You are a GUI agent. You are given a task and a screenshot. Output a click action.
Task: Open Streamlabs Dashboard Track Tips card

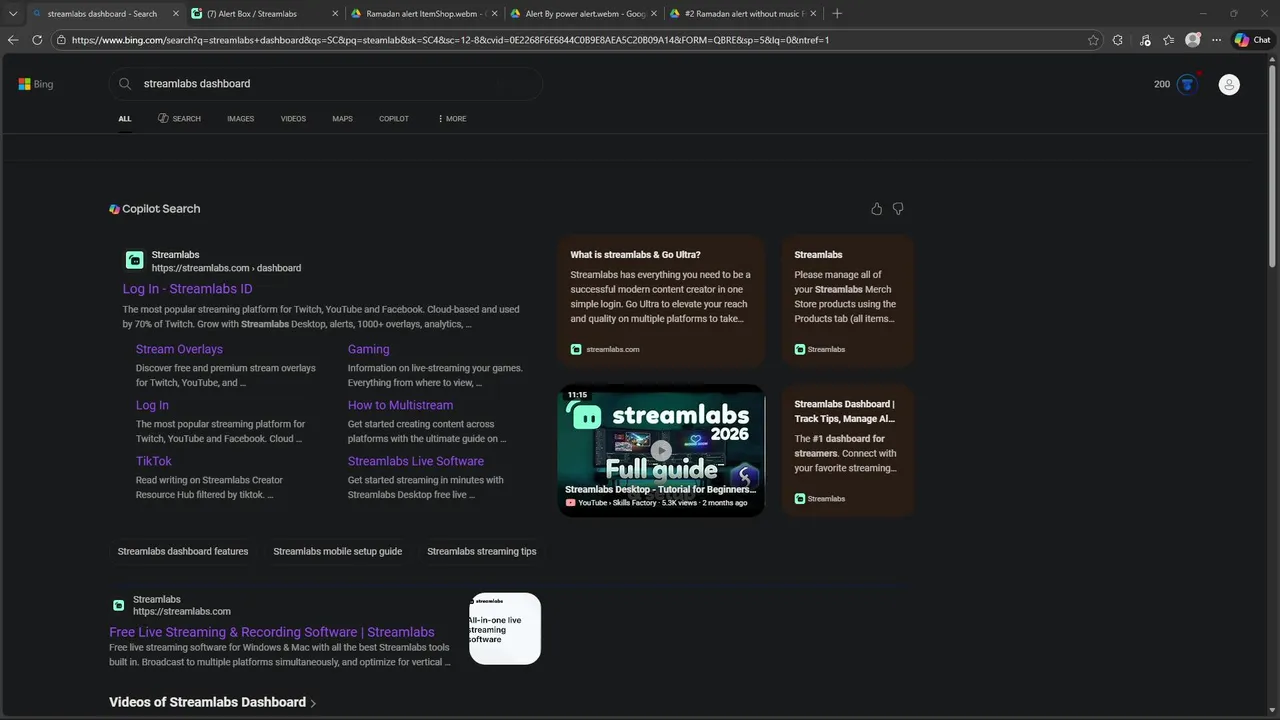pyautogui.click(x=848, y=450)
